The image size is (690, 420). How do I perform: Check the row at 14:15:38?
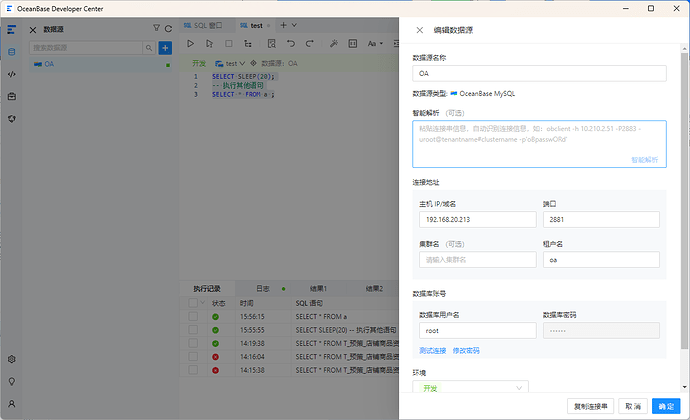(x=193, y=370)
